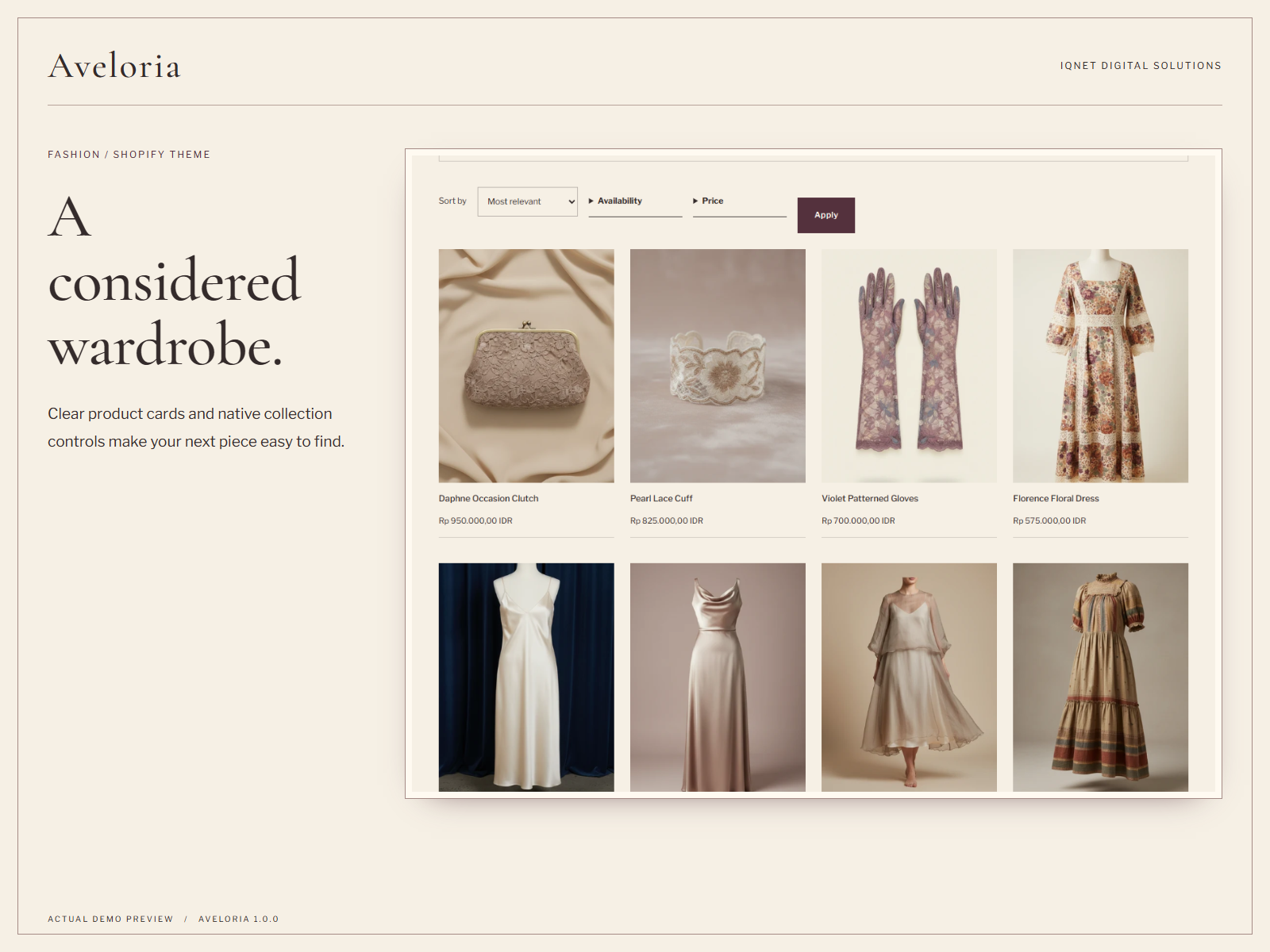Select the price Rp 575.000,00 IDR

click(x=1049, y=520)
